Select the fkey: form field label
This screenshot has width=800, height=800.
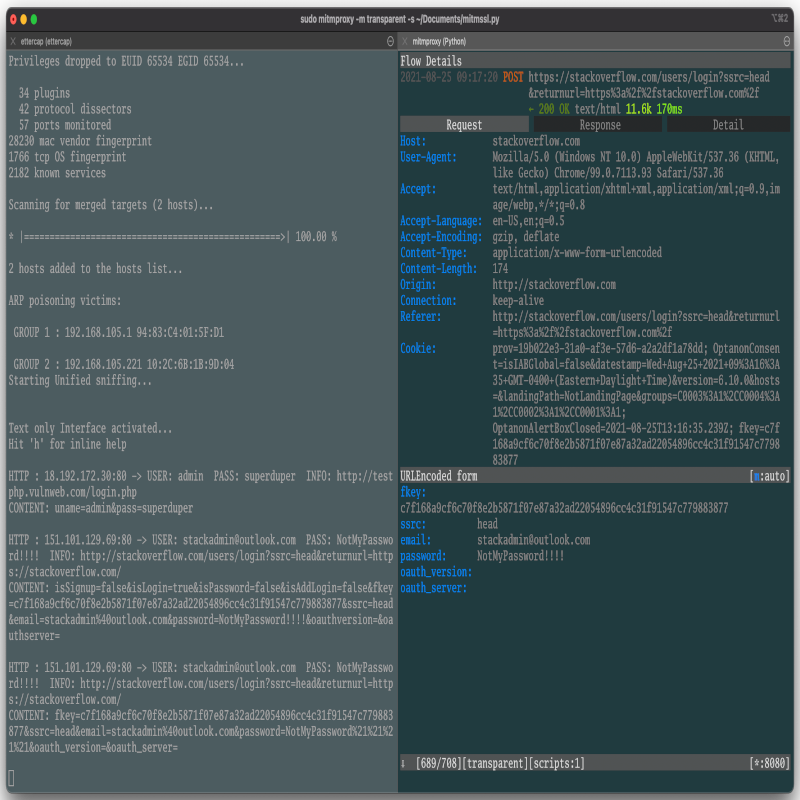click(413, 492)
